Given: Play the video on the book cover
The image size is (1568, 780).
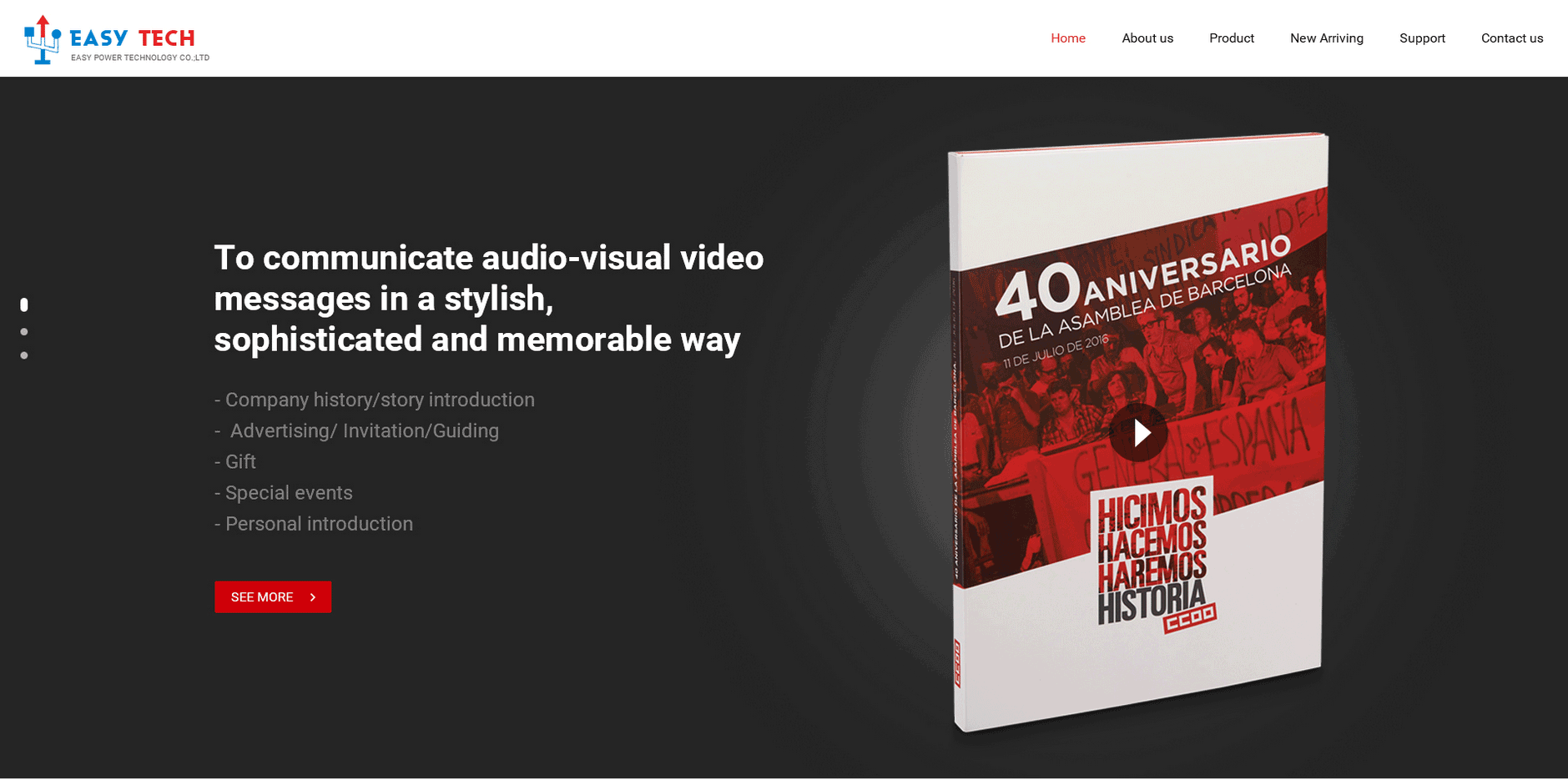Looking at the screenshot, I should tap(1139, 433).
